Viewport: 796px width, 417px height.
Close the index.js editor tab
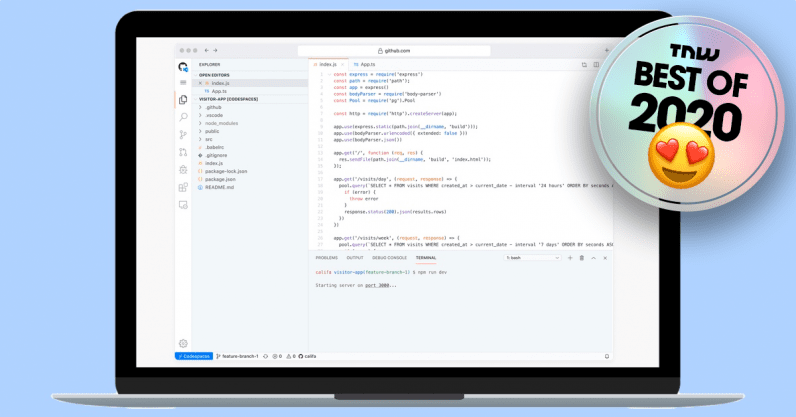pos(343,65)
